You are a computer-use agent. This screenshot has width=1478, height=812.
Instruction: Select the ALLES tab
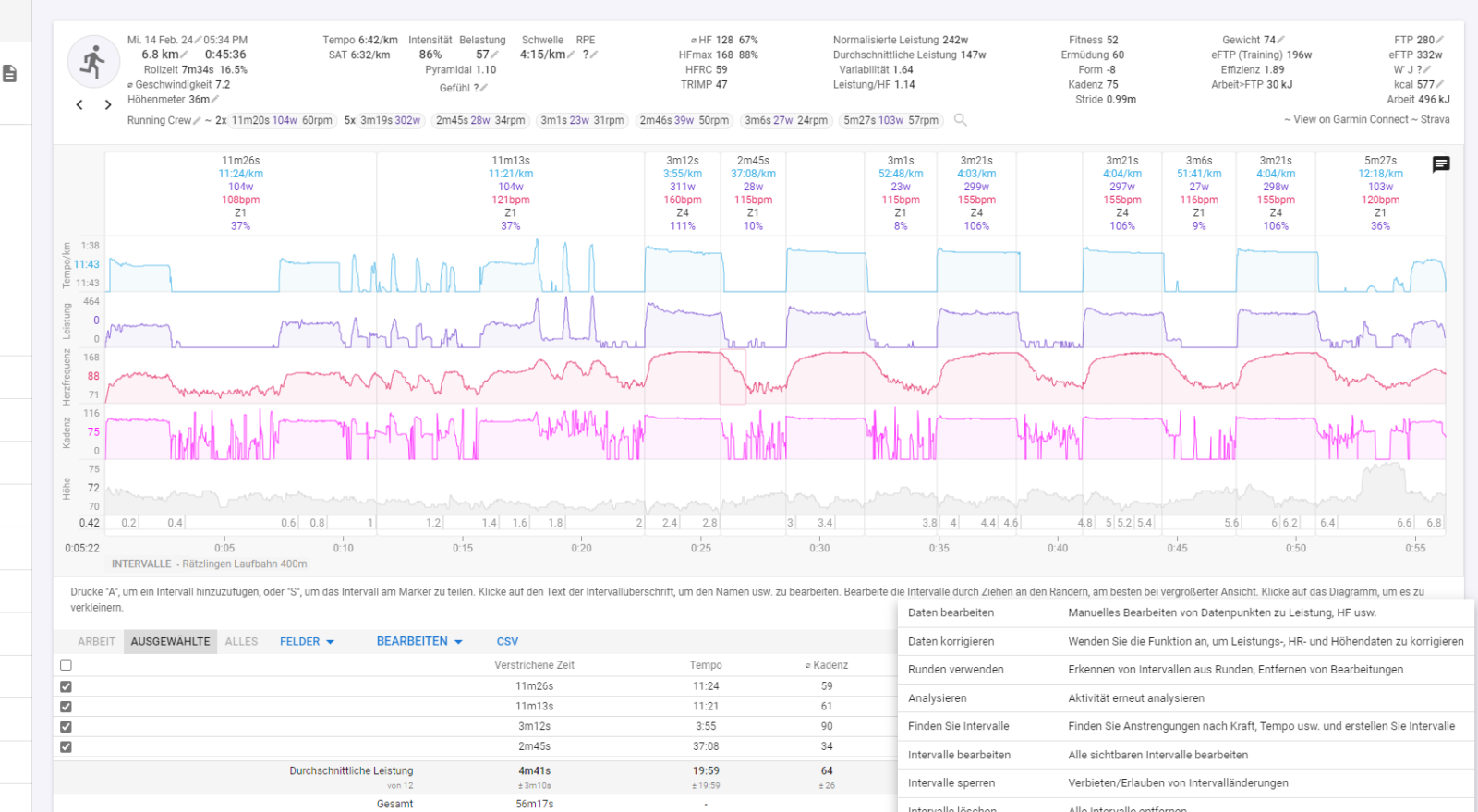point(241,641)
